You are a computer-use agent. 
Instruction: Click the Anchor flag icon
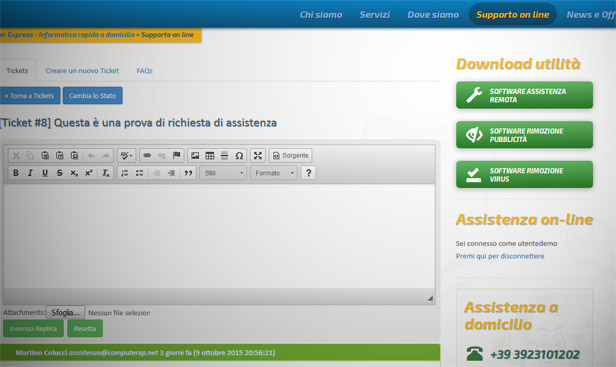click(x=176, y=156)
